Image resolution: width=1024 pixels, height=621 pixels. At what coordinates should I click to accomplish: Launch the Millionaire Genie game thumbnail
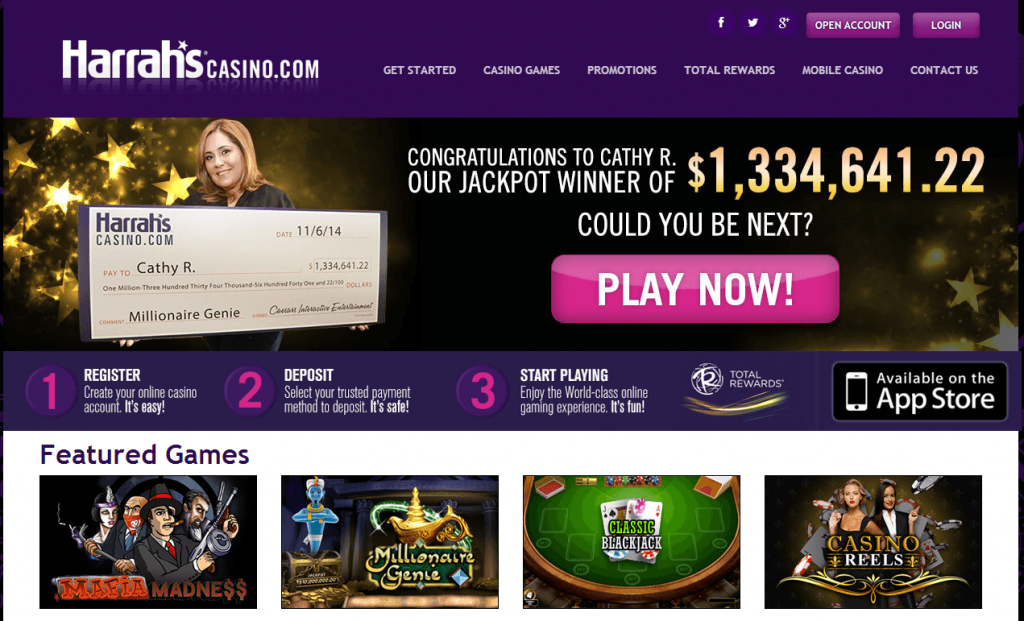[x=390, y=542]
